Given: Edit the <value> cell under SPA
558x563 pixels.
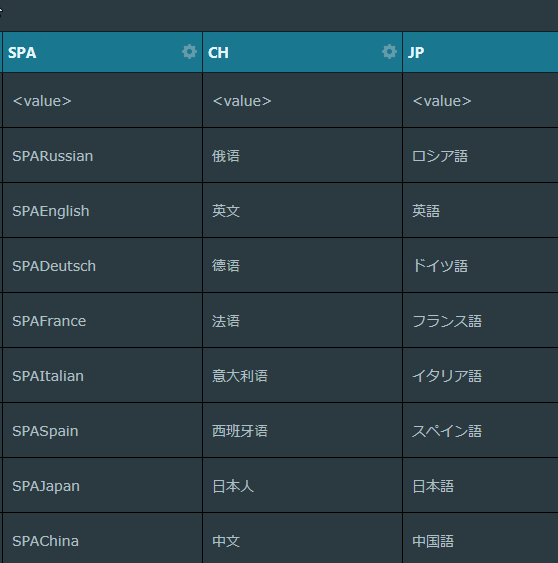Looking at the screenshot, I should [102, 100].
